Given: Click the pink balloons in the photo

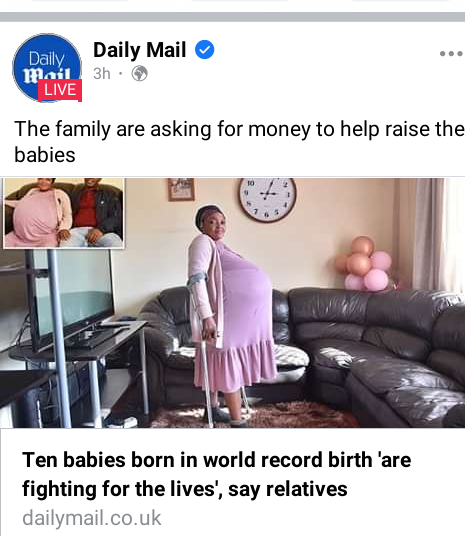Looking at the screenshot, I should (x=364, y=264).
